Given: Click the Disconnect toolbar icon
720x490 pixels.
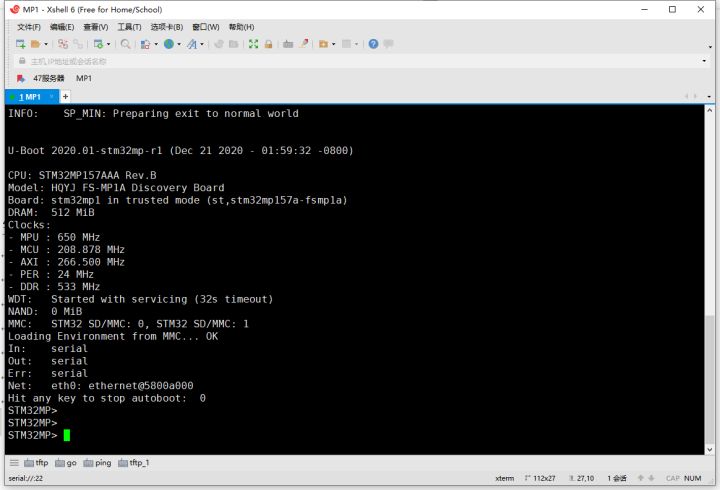Looking at the screenshot, I should pos(63,44).
